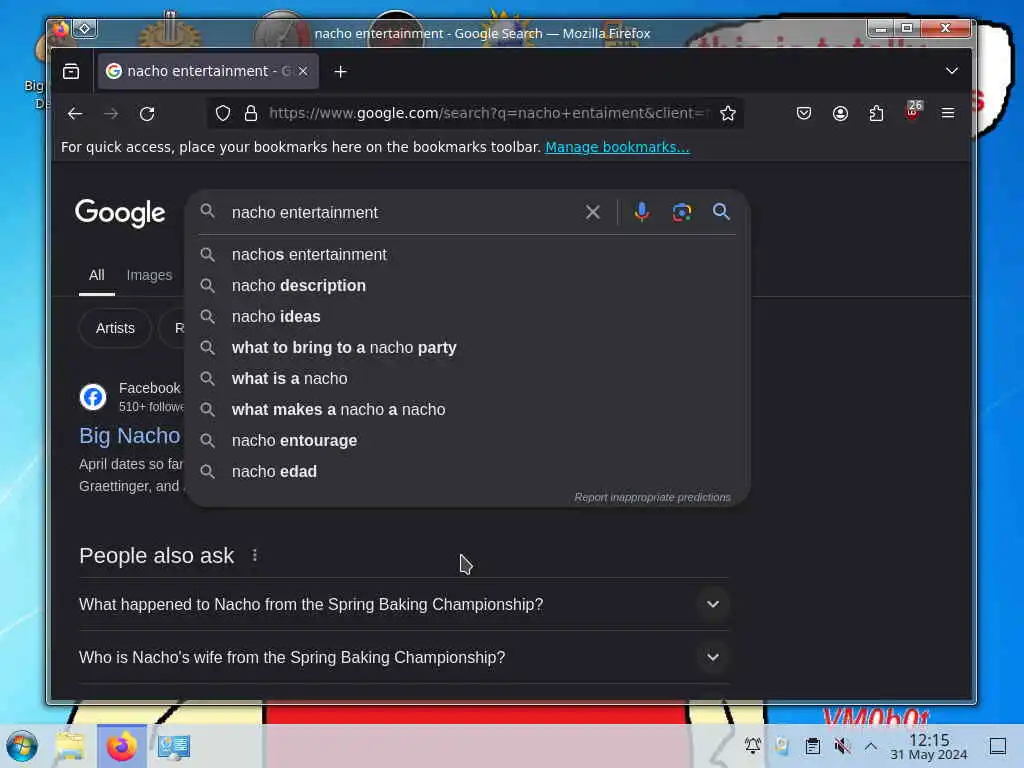Open a new tab with plus button
This screenshot has height=768, width=1024.
pyautogui.click(x=340, y=71)
